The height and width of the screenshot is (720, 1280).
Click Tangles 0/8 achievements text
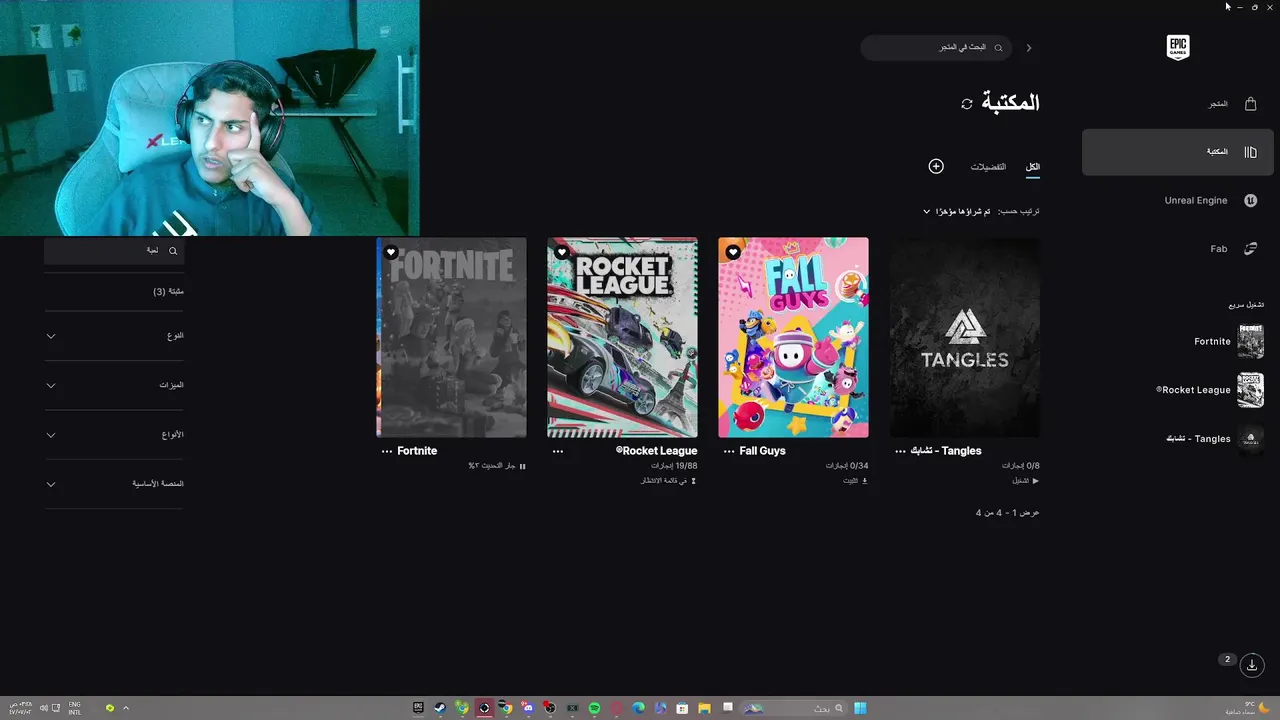[1021, 466]
